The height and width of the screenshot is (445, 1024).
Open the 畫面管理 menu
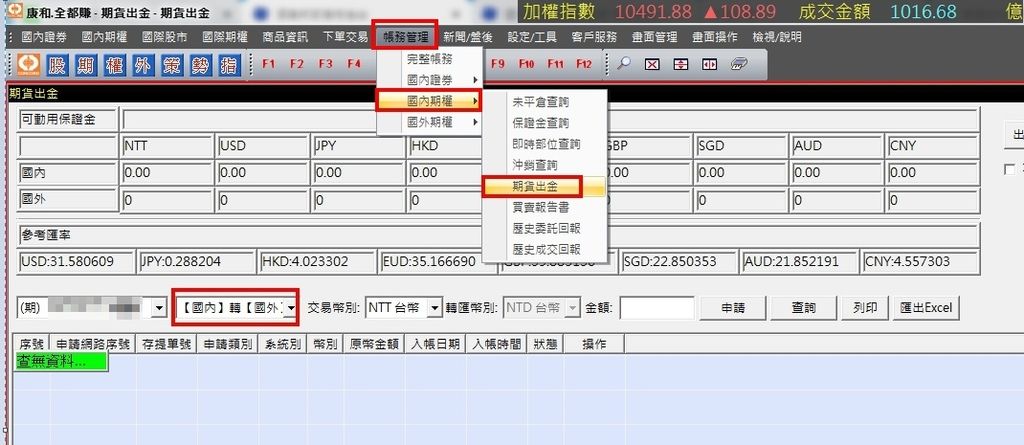point(654,37)
